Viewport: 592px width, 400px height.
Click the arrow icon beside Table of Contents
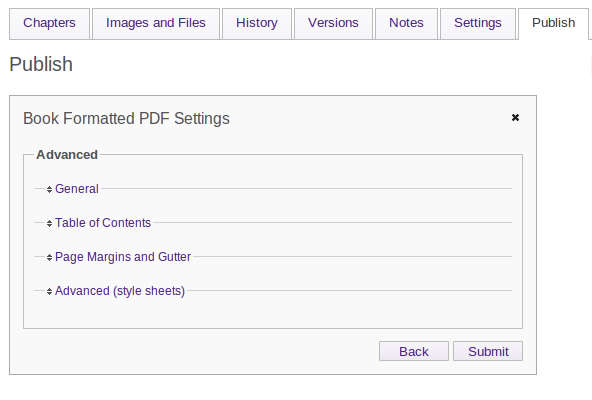pos(49,223)
